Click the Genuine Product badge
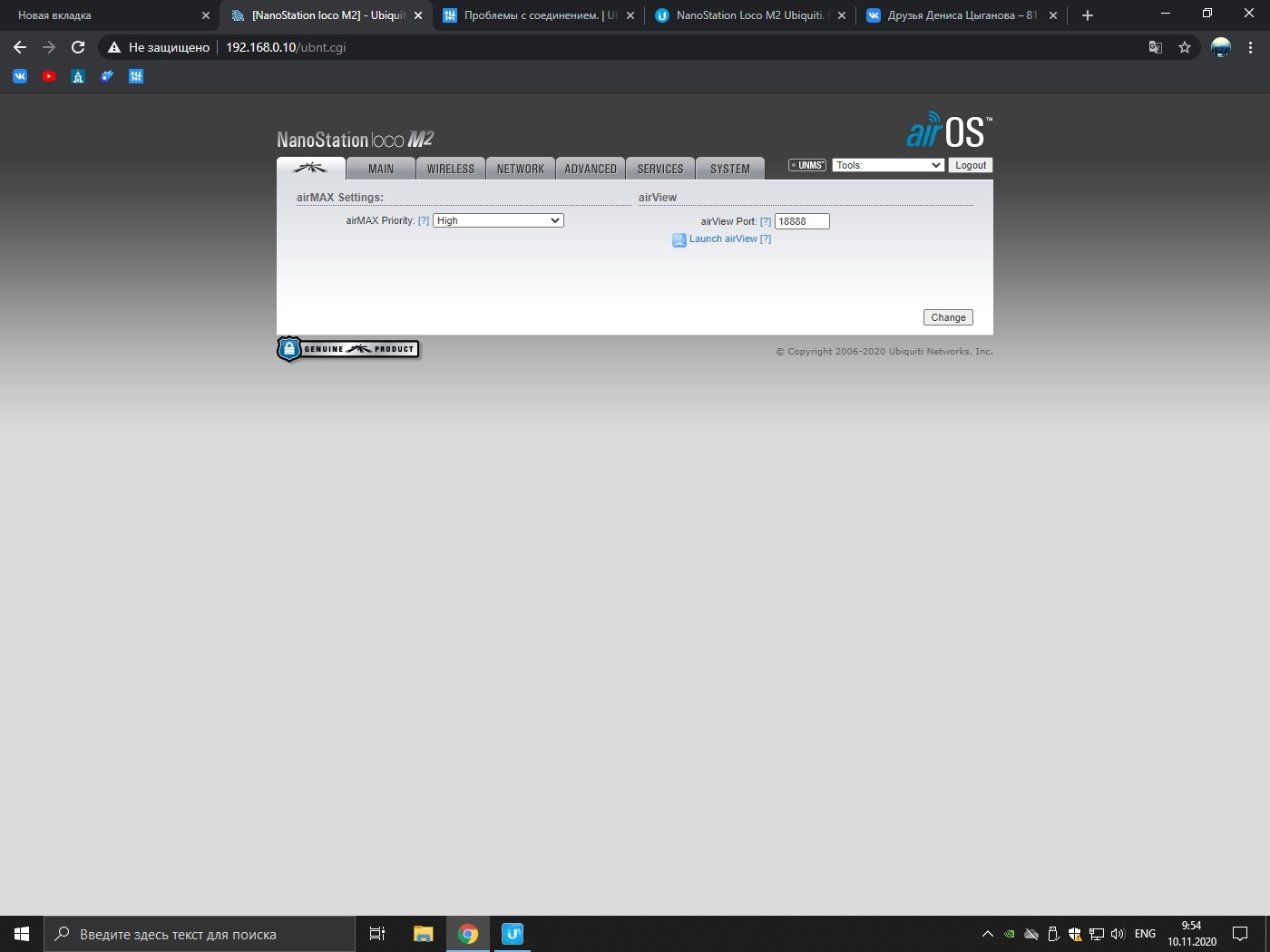This screenshot has width=1270, height=952. coord(348,349)
